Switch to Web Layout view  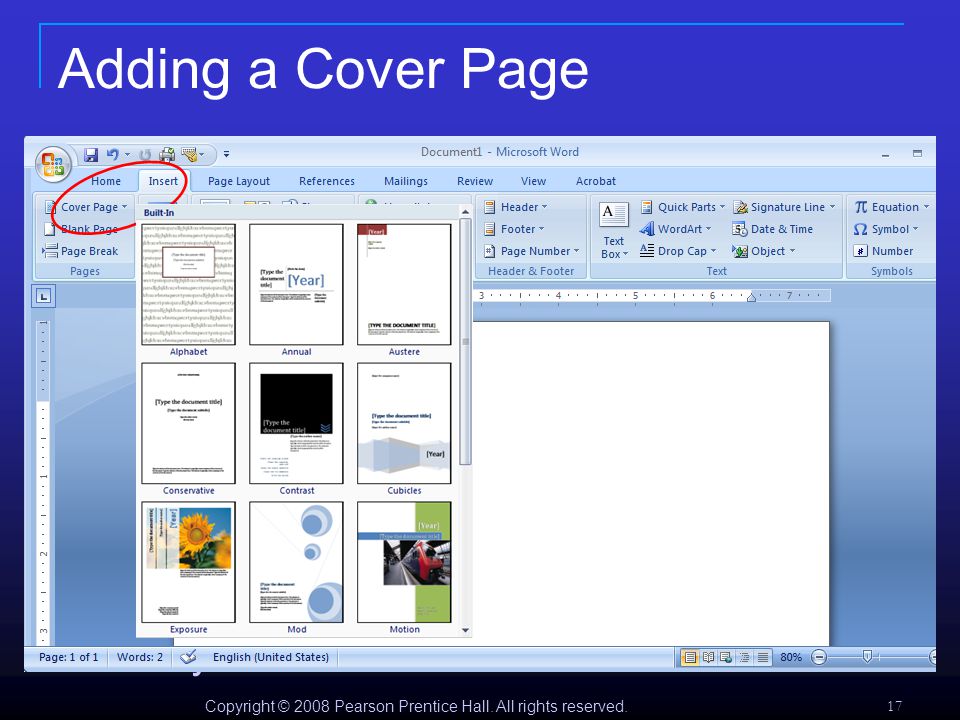pyautogui.click(x=726, y=657)
